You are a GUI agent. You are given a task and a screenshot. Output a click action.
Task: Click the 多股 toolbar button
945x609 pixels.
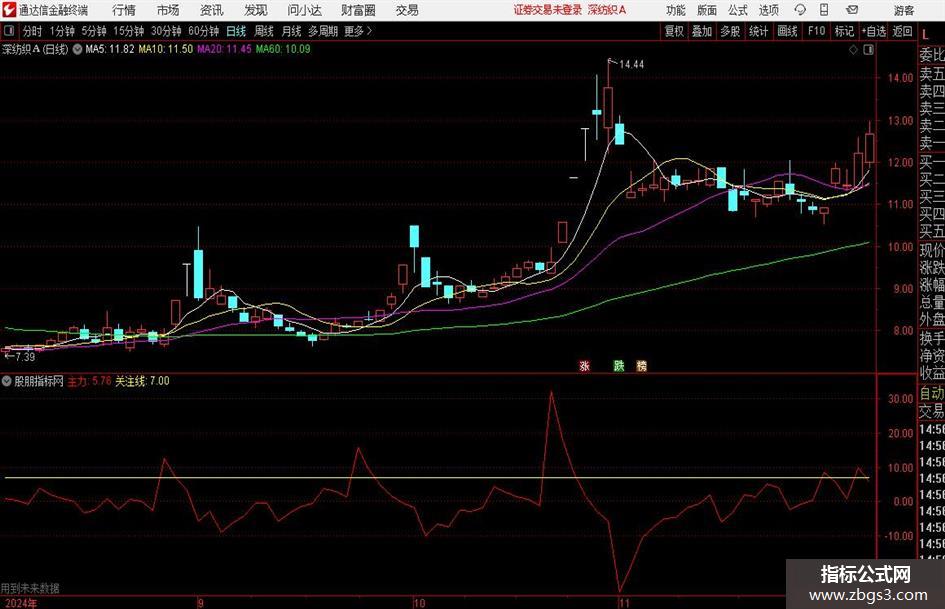730,31
